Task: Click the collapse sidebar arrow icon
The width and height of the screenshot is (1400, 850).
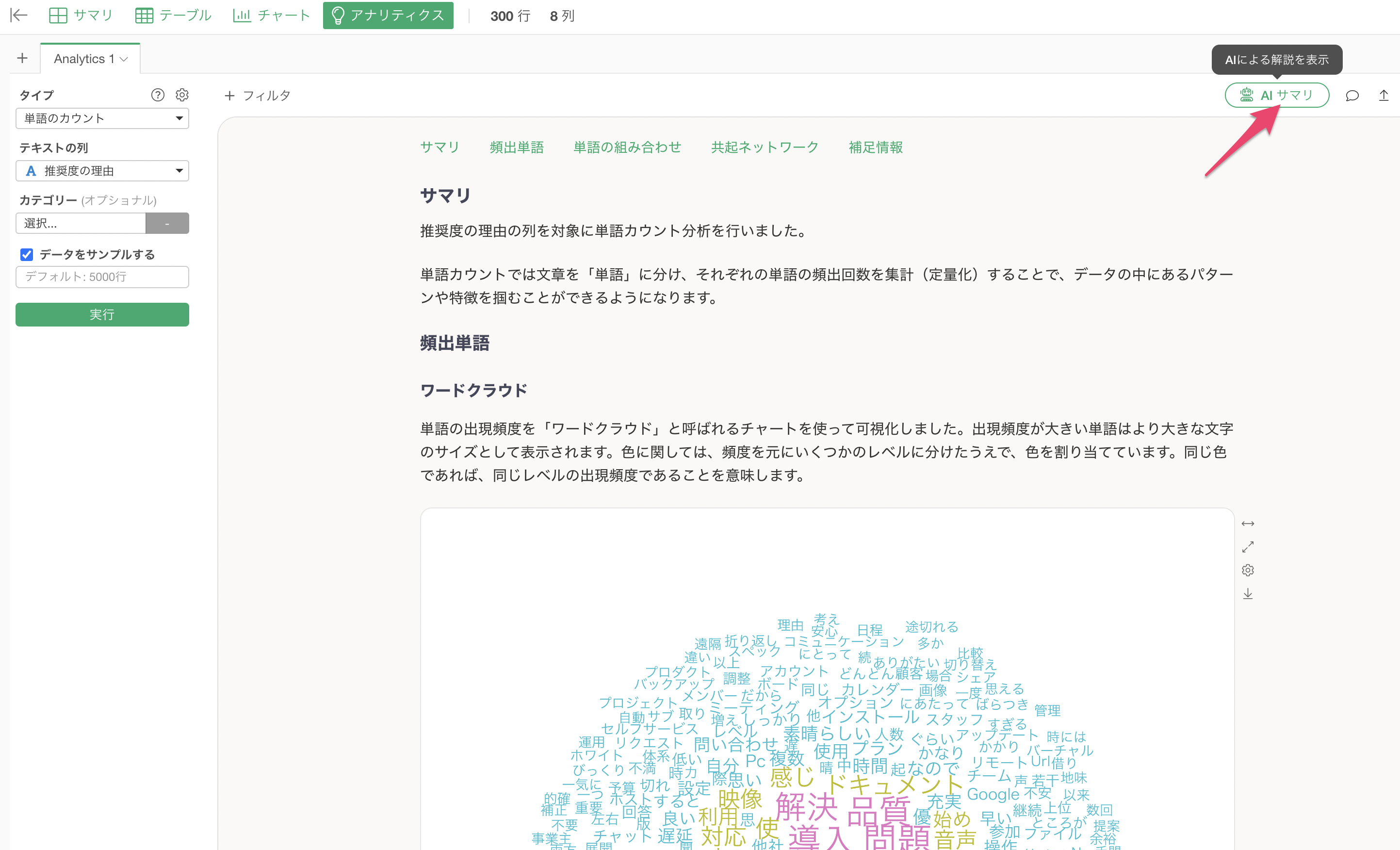Action: (x=19, y=16)
